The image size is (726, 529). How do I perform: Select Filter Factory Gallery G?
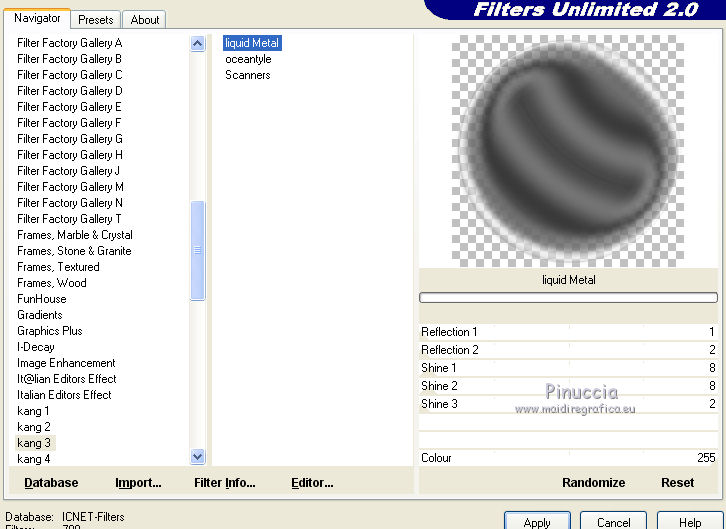click(69, 139)
